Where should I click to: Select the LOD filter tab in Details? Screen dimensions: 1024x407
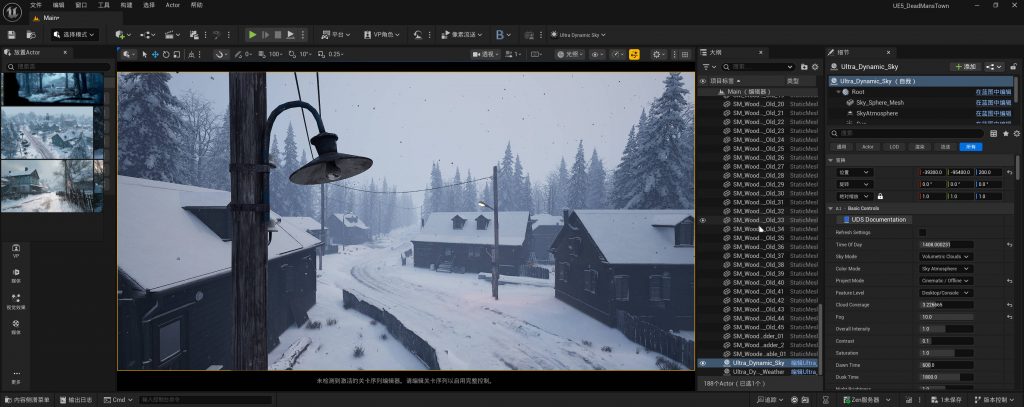(894, 147)
